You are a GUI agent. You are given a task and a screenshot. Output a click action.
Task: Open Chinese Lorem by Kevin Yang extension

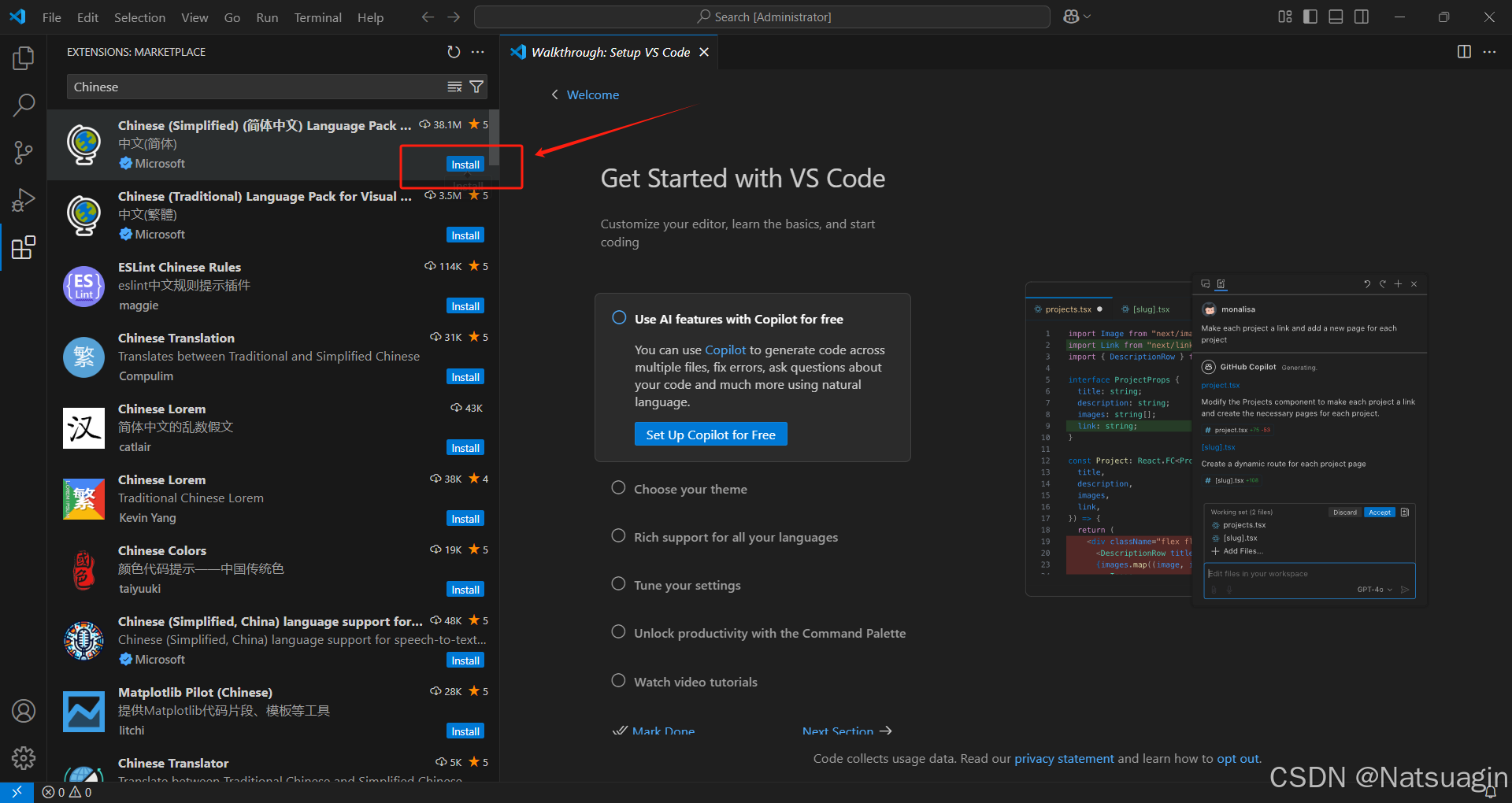coord(273,499)
